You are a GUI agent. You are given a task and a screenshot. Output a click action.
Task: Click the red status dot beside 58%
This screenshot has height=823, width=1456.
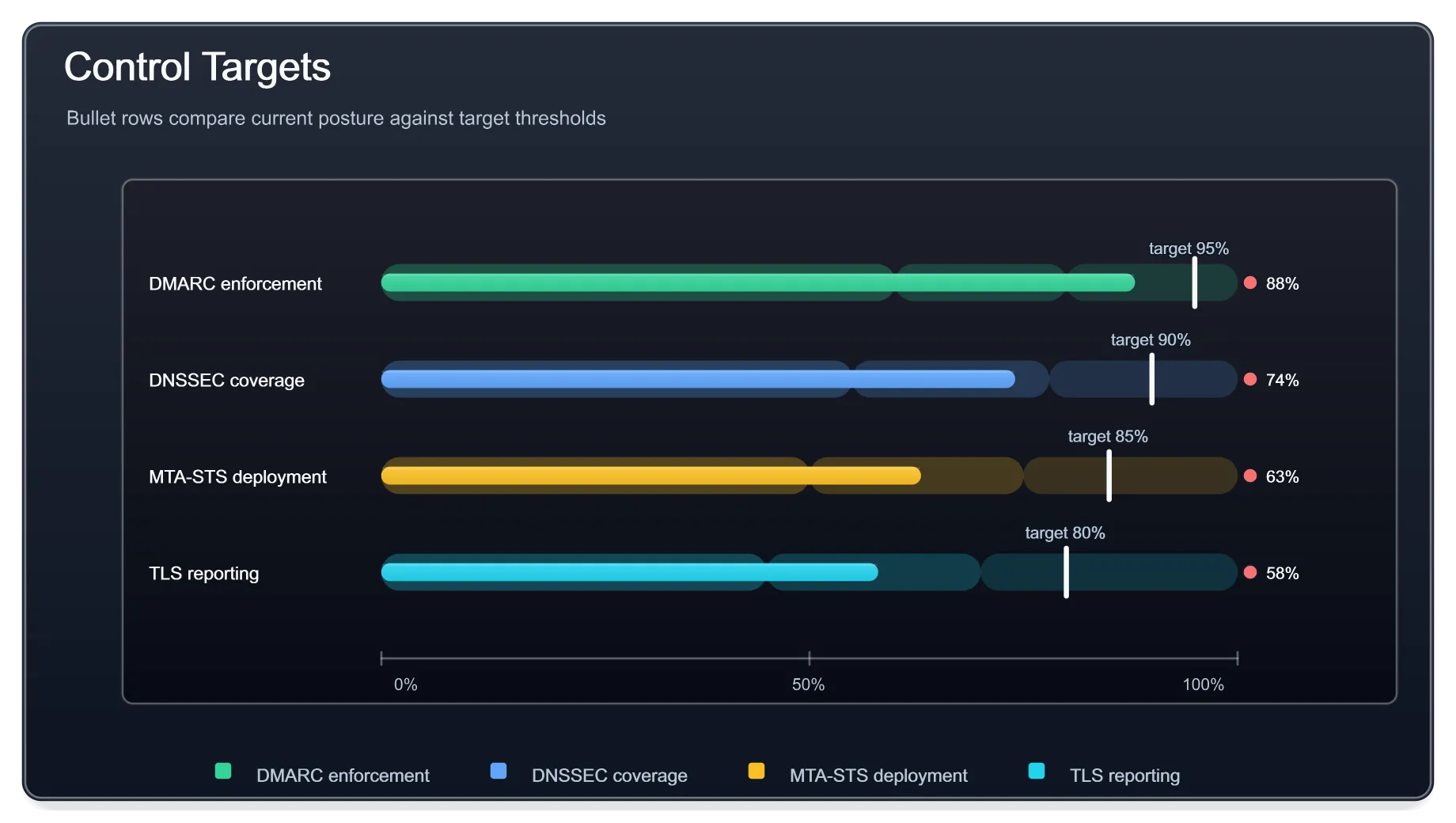click(x=1250, y=572)
